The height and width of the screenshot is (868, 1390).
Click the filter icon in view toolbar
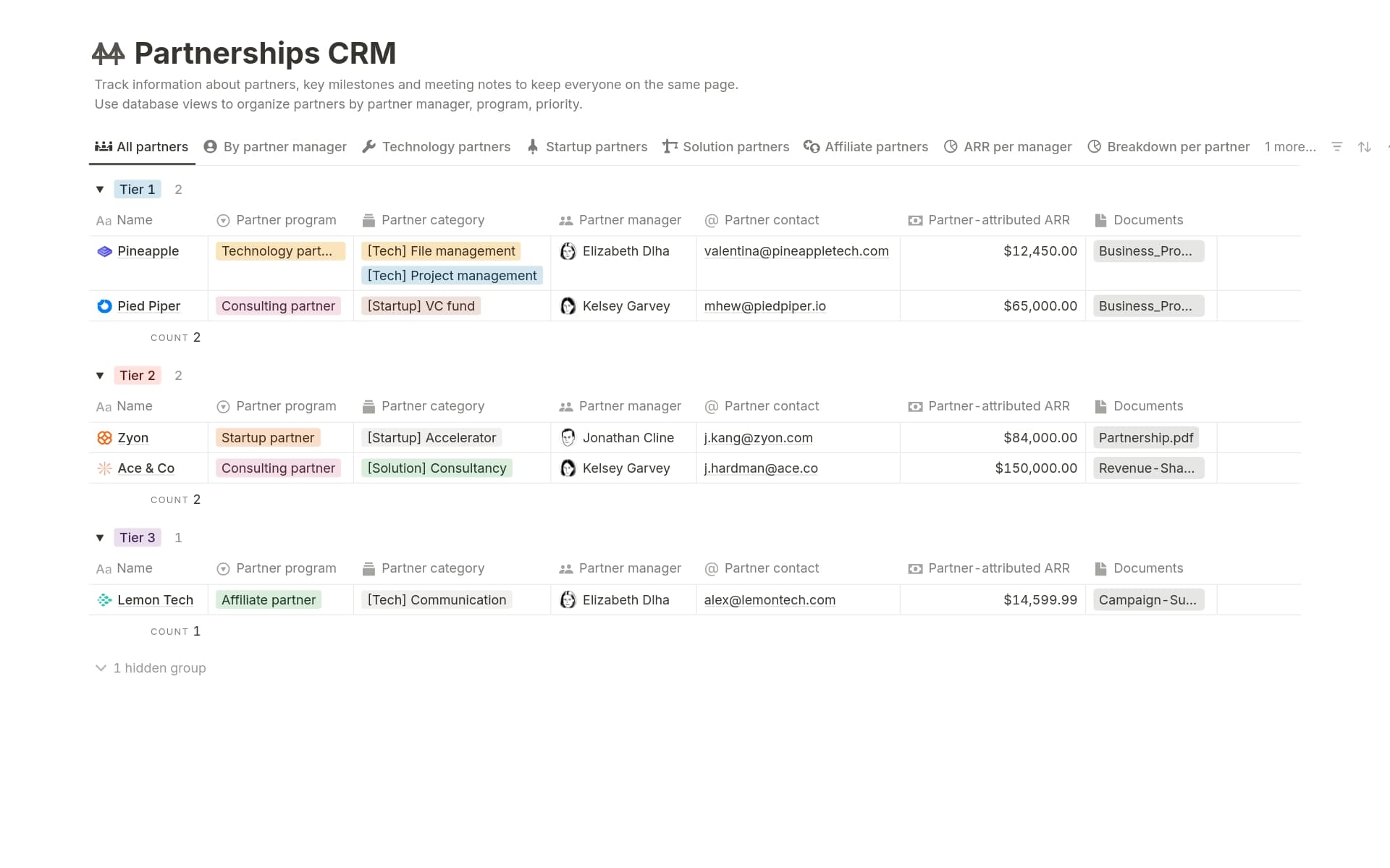(x=1336, y=147)
